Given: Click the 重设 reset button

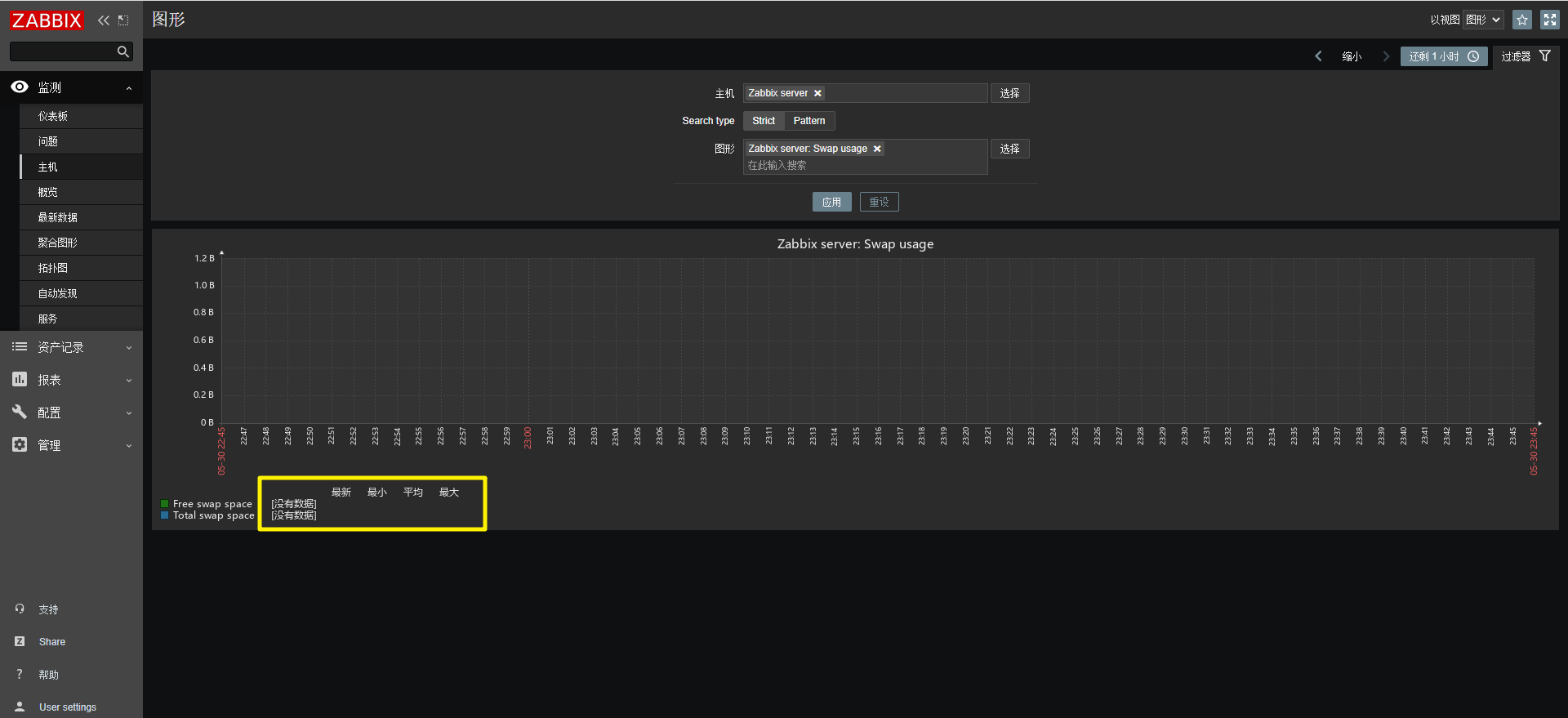Looking at the screenshot, I should [880, 202].
